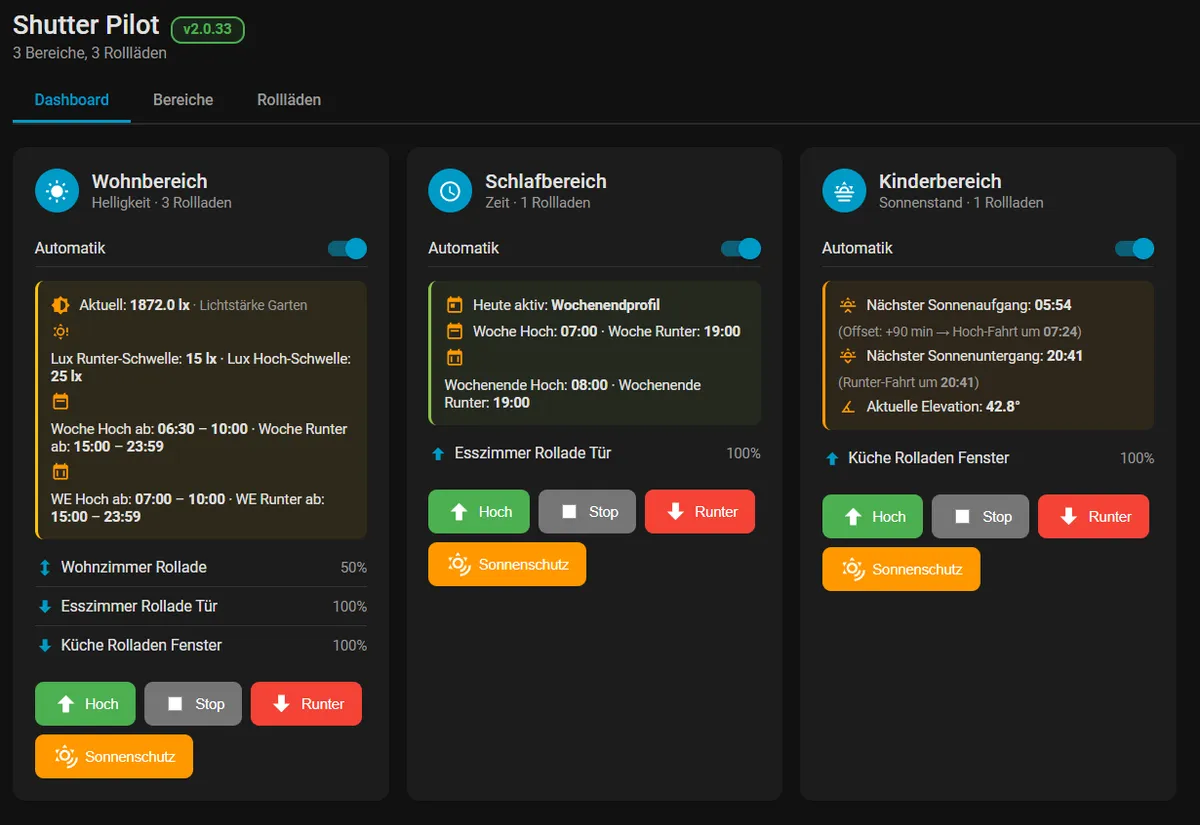Select the Wohnzimmer Rollade row label
The height and width of the screenshot is (825, 1200).
click(x=134, y=567)
